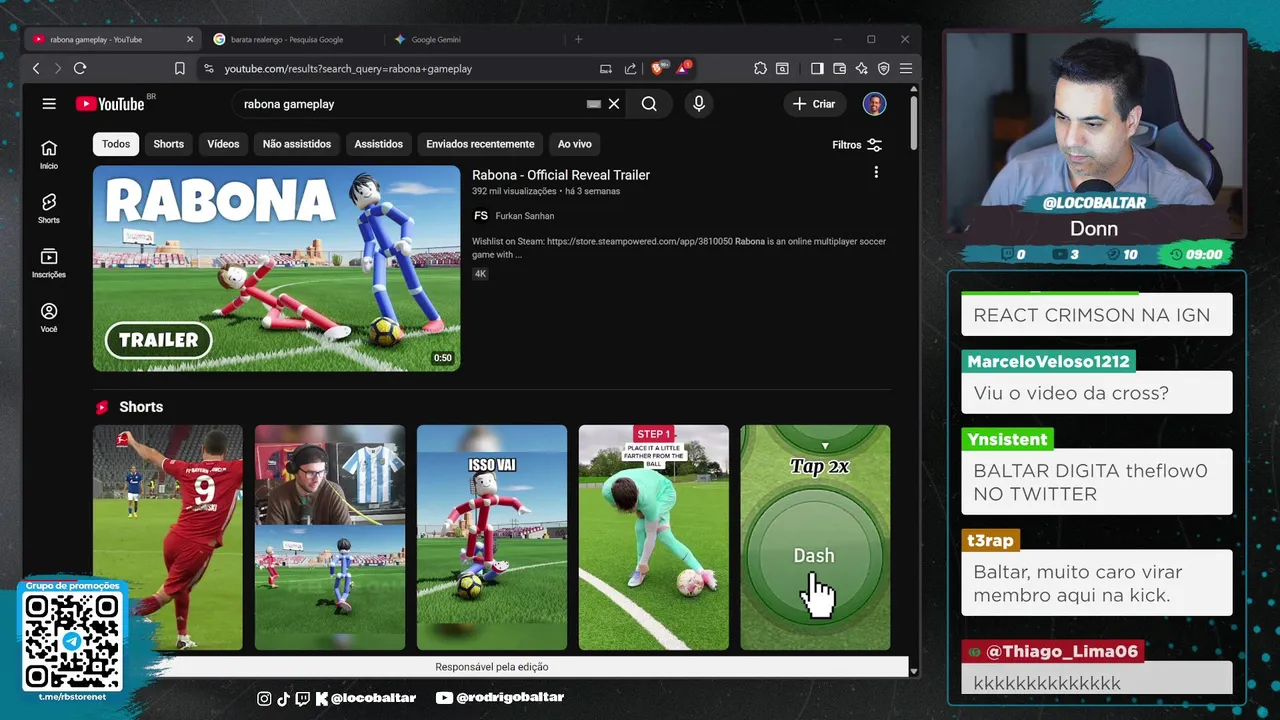The width and height of the screenshot is (1280, 720).
Task: Open Início in the YouTube sidebar
Action: (x=49, y=154)
